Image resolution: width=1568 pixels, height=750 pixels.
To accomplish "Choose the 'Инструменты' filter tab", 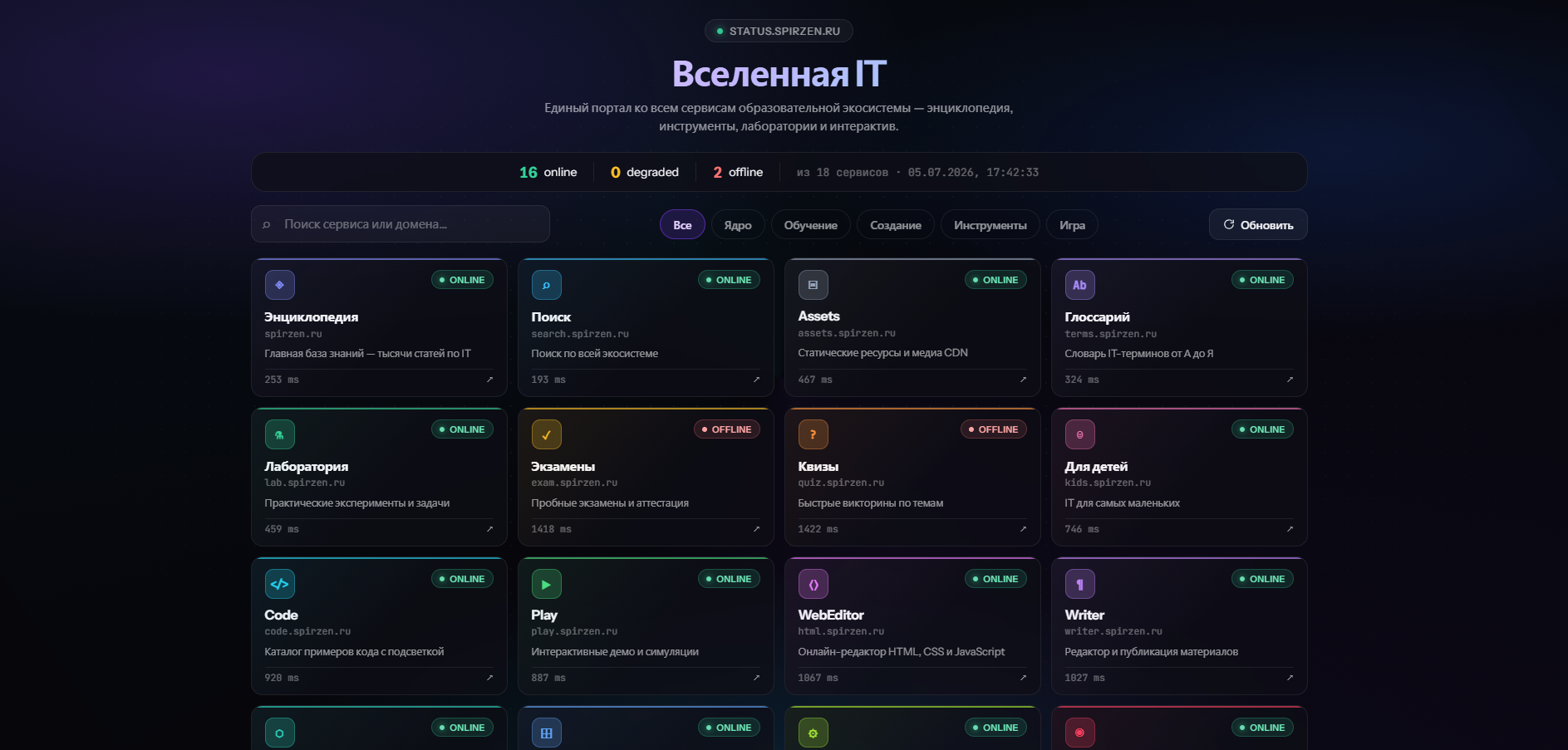I will click(x=990, y=225).
